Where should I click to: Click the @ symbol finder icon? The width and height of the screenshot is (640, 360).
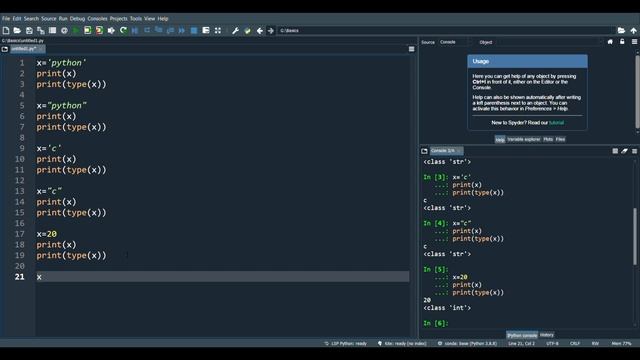64,31
